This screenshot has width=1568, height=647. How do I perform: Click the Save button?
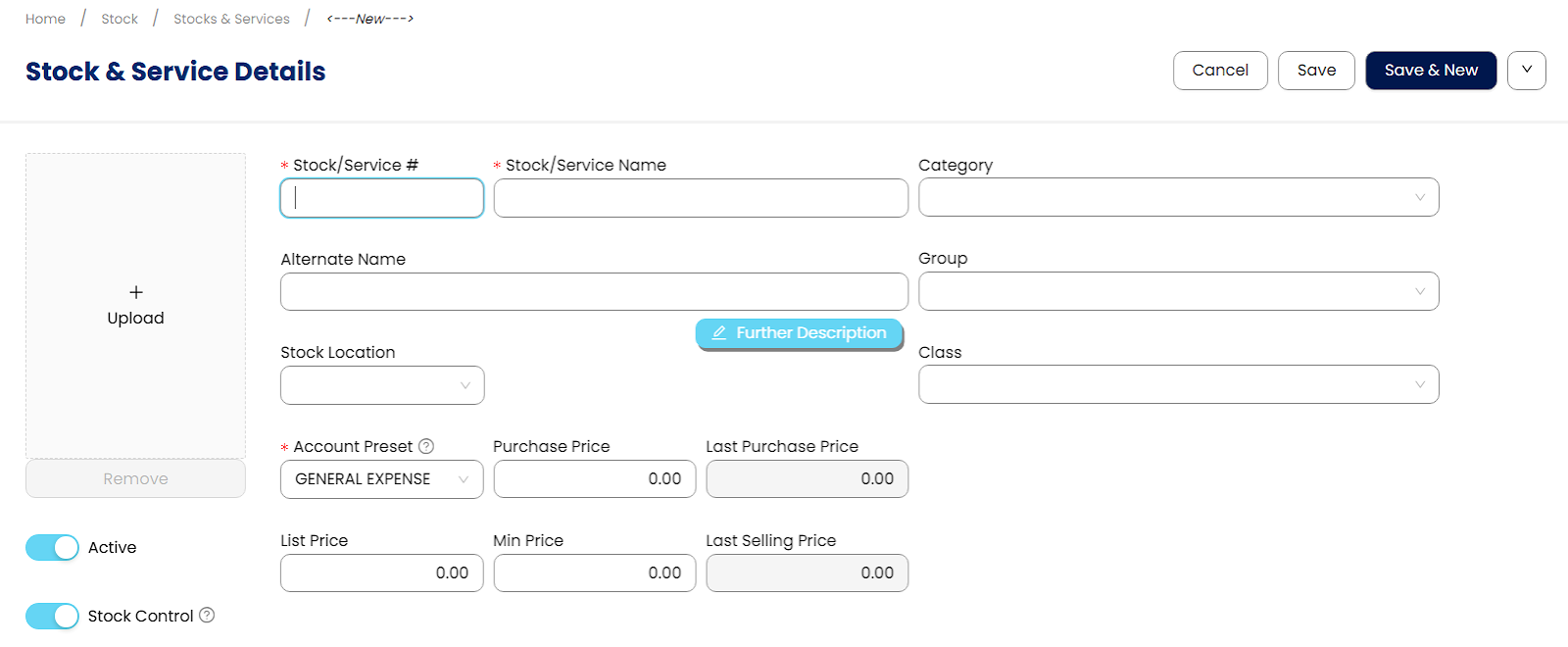(x=1316, y=71)
